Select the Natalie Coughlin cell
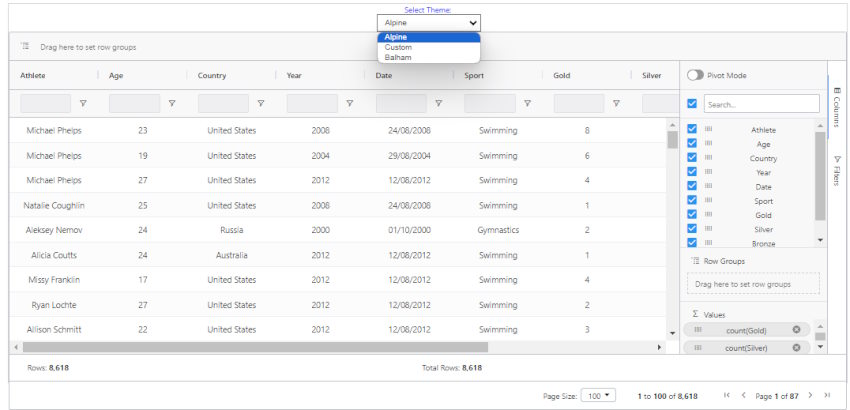 (54, 206)
